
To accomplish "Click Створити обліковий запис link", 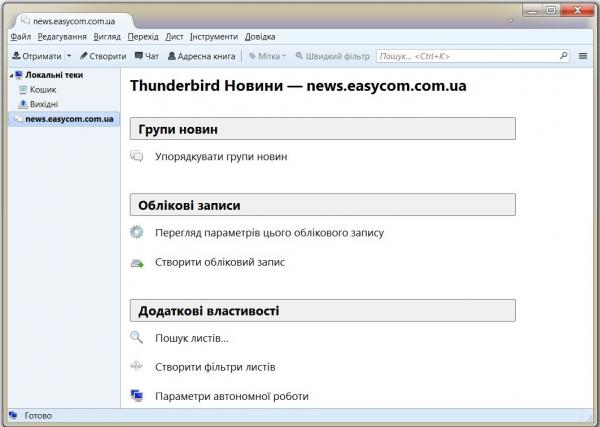I will pyautogui.click(x=220, y=262).
